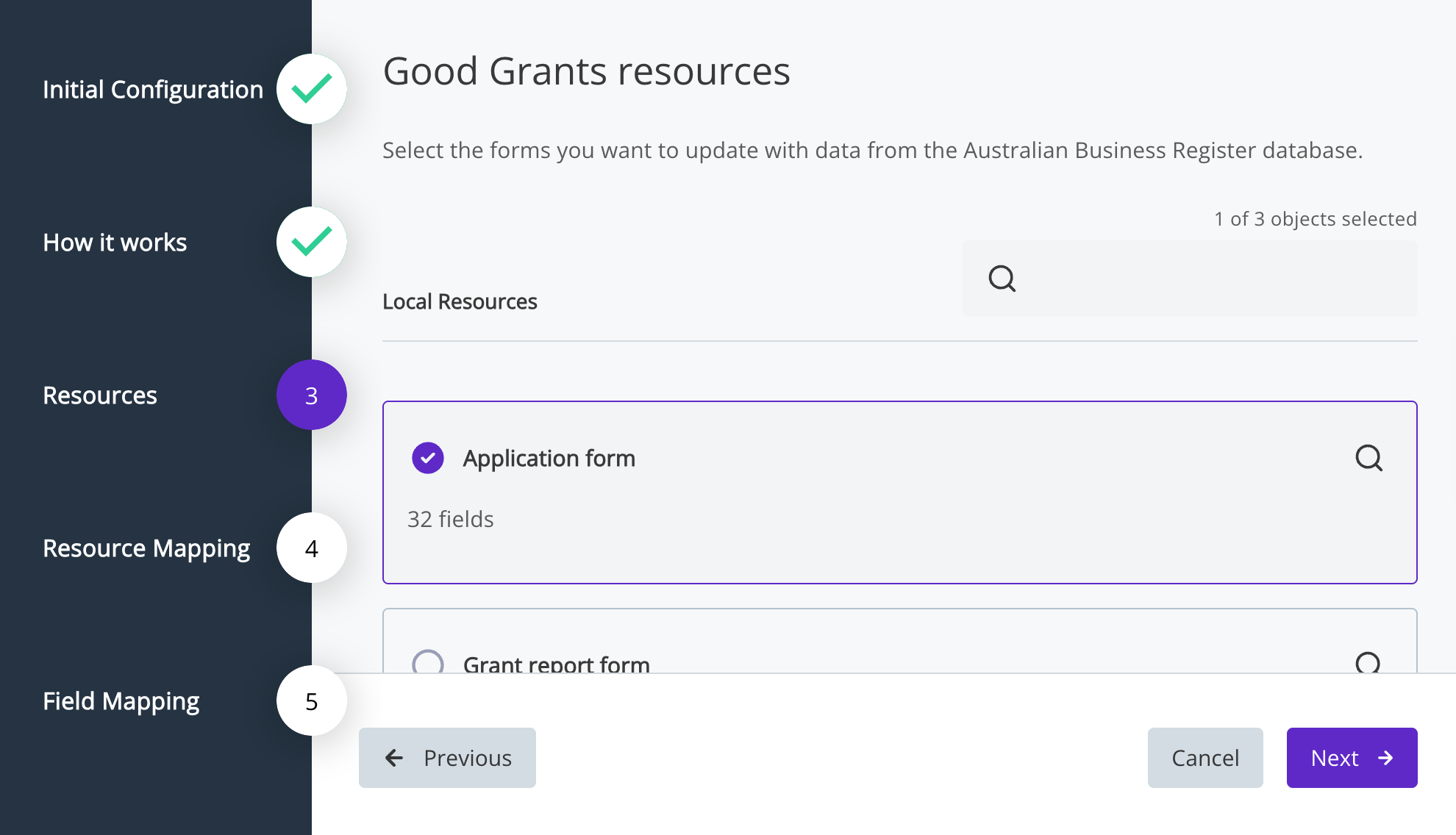Click the Good Grants resources heading

coord(587,71)
